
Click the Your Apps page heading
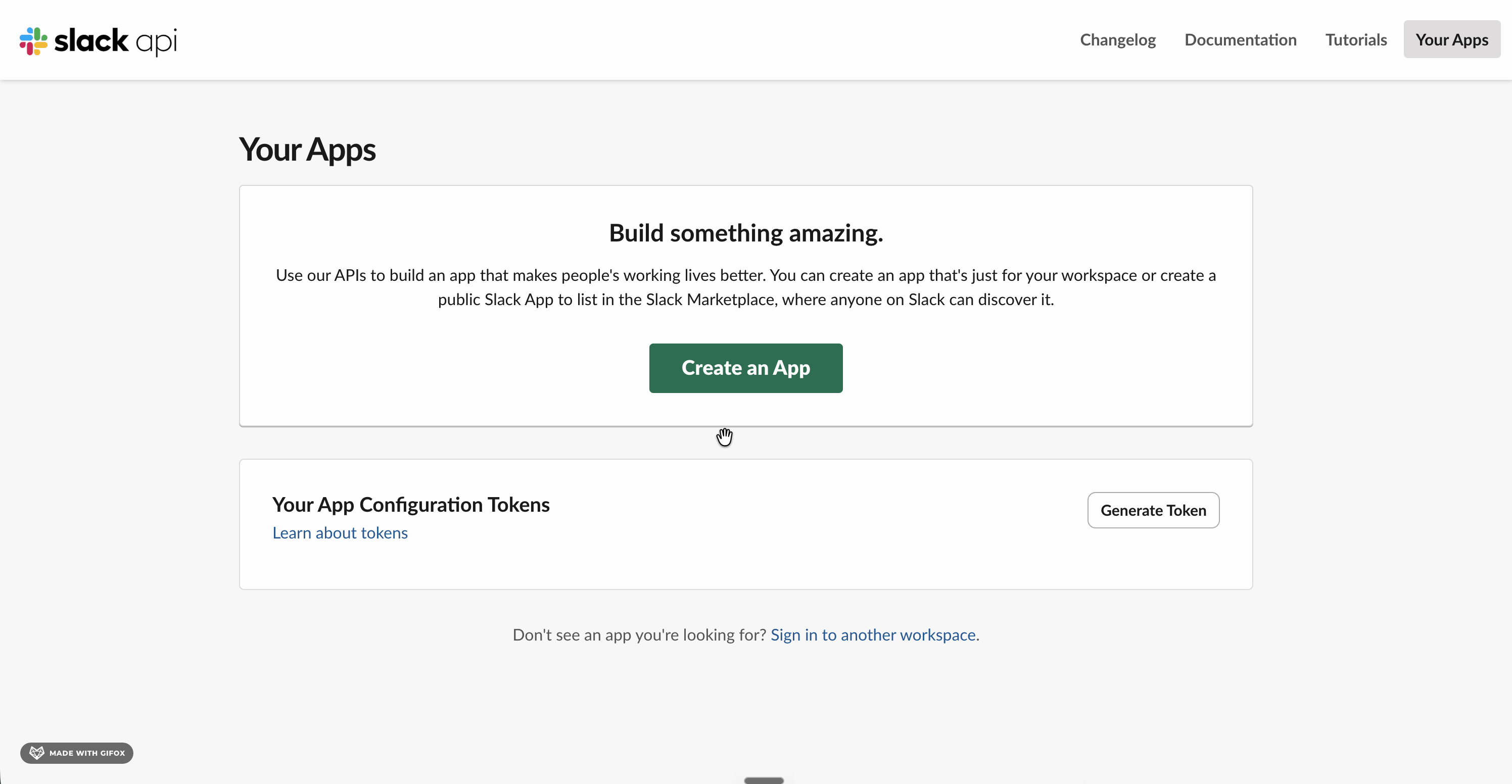click(307, 150)
